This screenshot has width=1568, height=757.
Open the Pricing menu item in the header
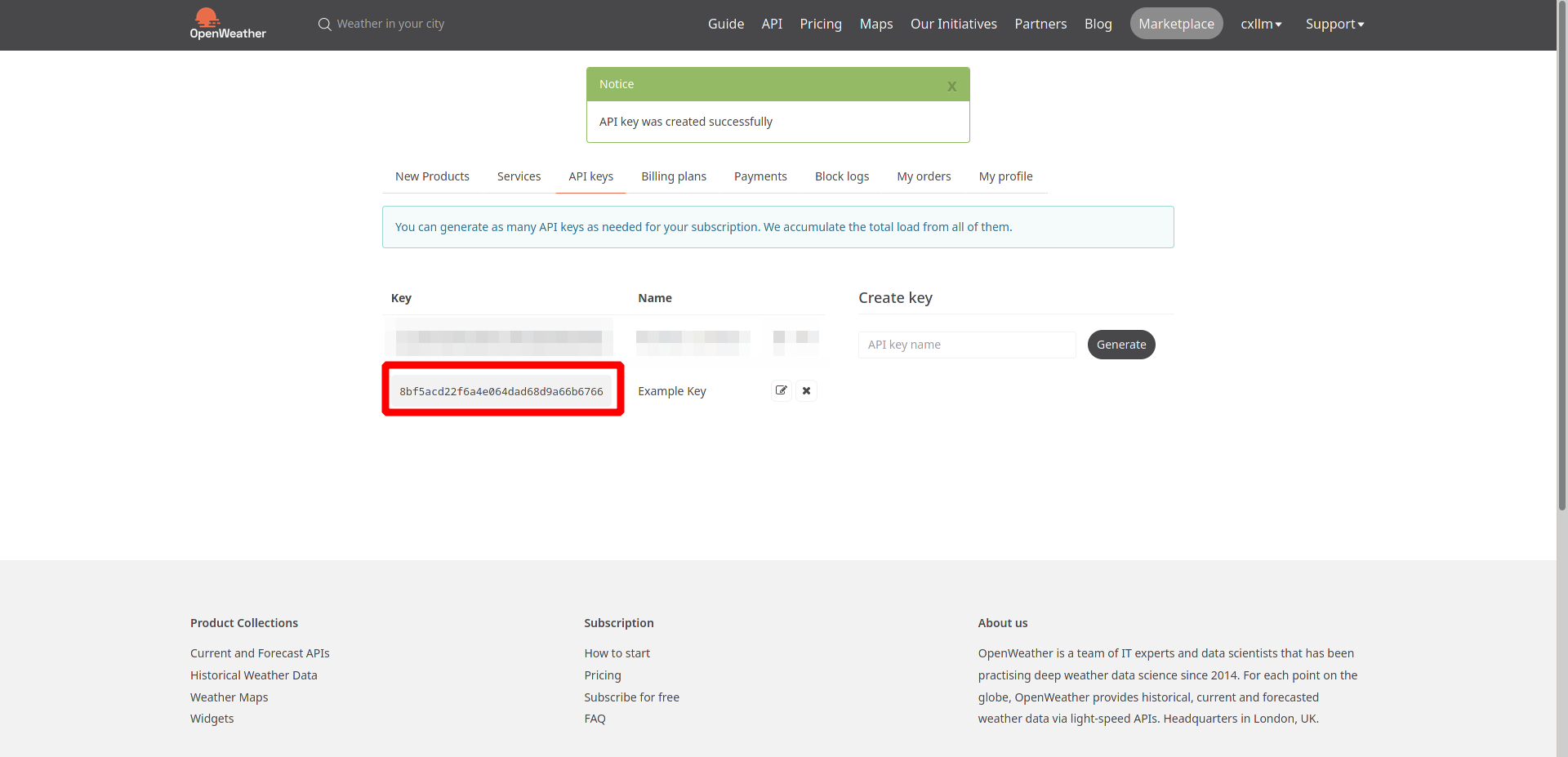[x=820, y=24]
